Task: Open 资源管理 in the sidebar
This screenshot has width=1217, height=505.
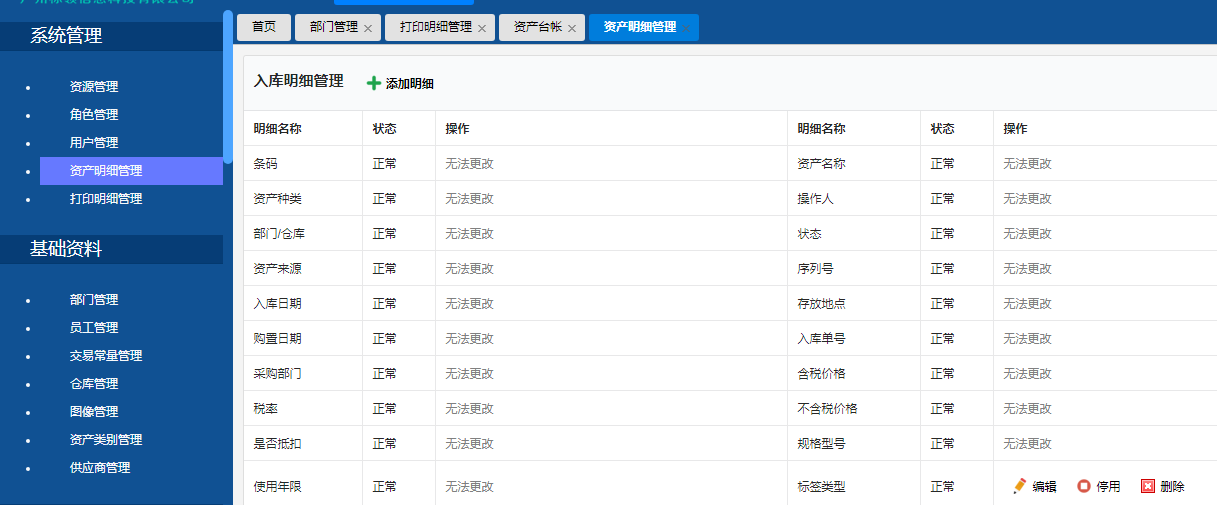Action: coord(94,87)
